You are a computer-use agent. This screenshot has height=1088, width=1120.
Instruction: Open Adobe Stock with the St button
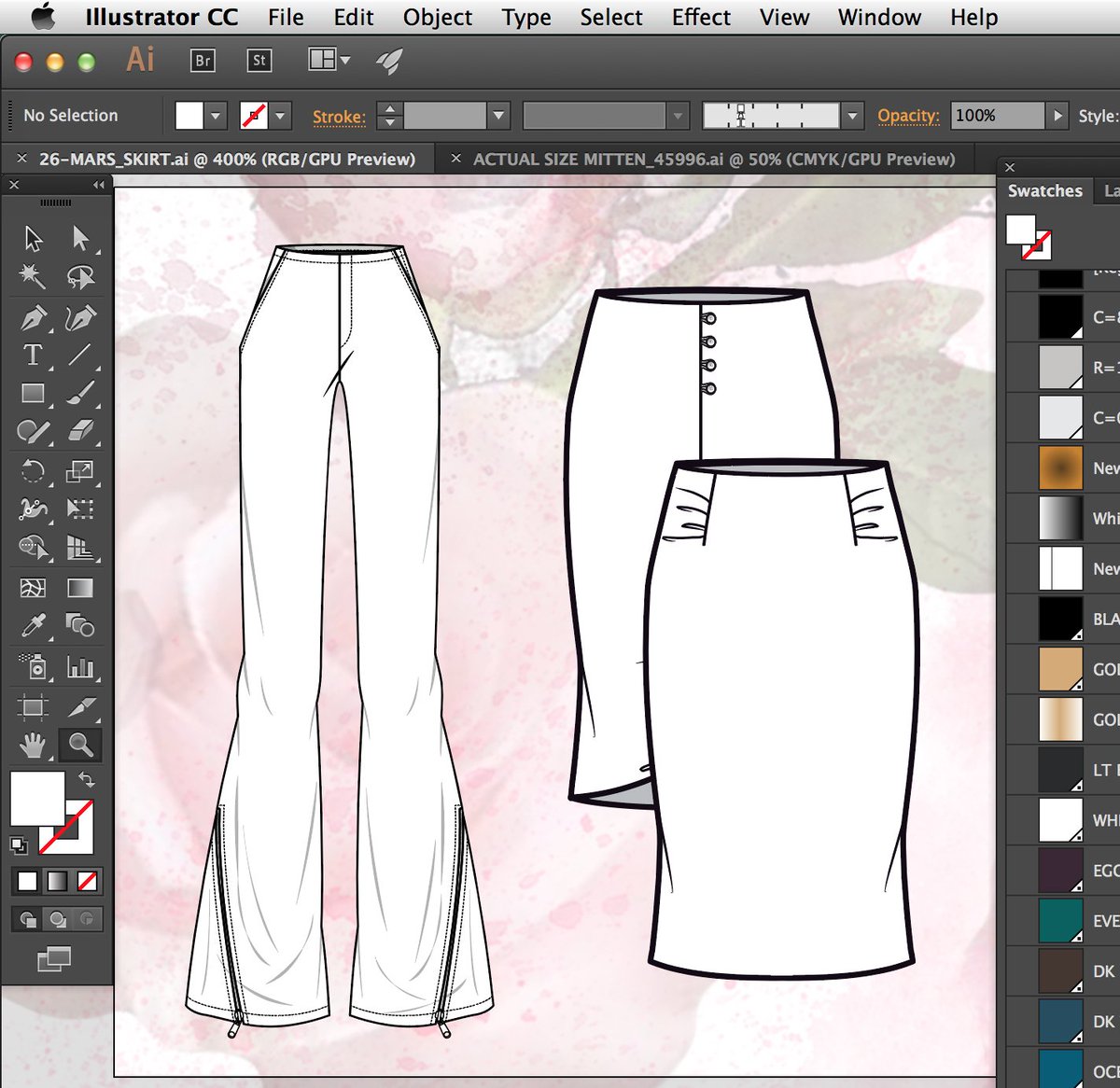tap(259, 61)
